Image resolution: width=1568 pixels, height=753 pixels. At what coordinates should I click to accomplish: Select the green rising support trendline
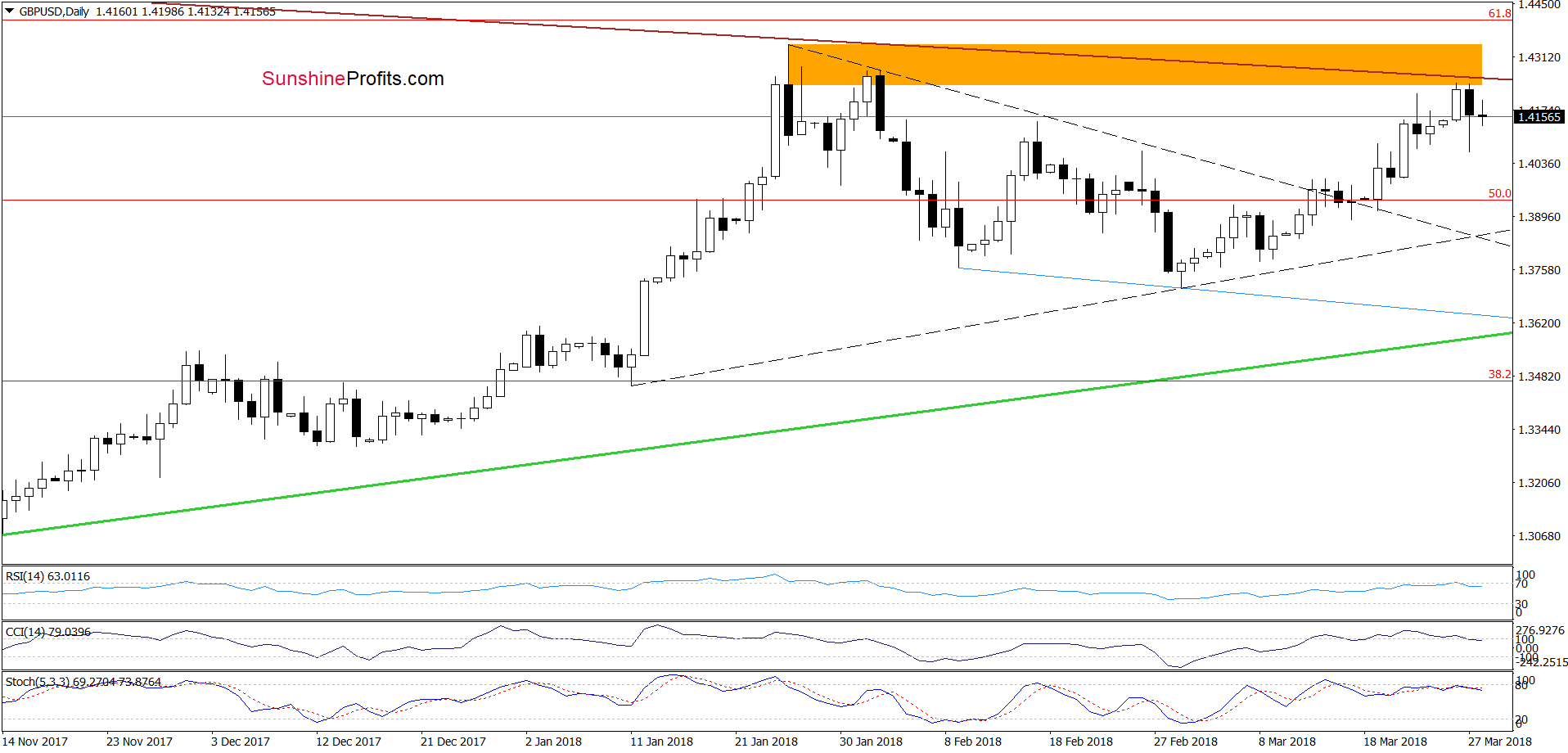(x=757, y=434)
